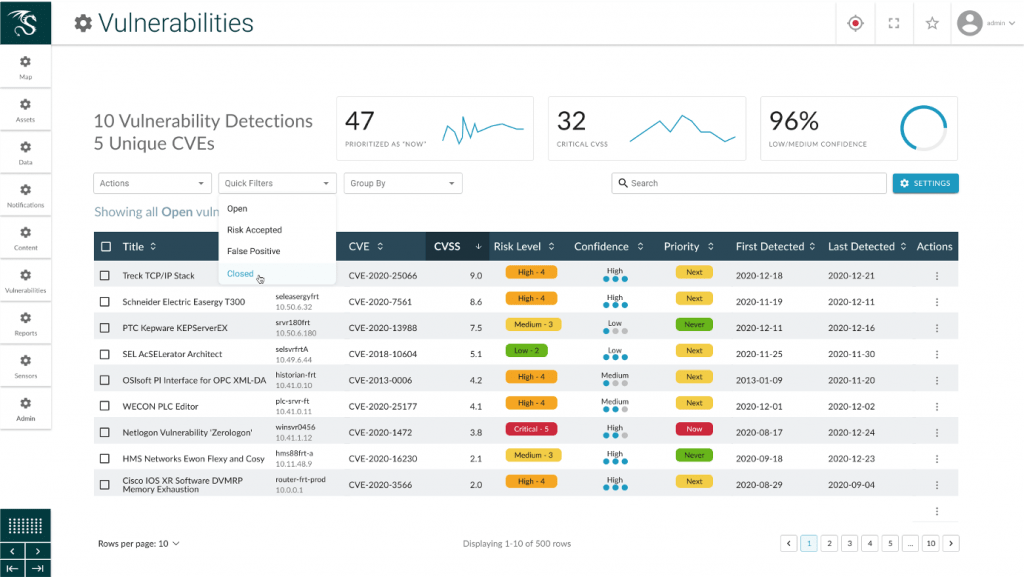Click the blue SETTINGS button
The height and width of the screenshot is (577, 1024).
[x=925, y=183]
